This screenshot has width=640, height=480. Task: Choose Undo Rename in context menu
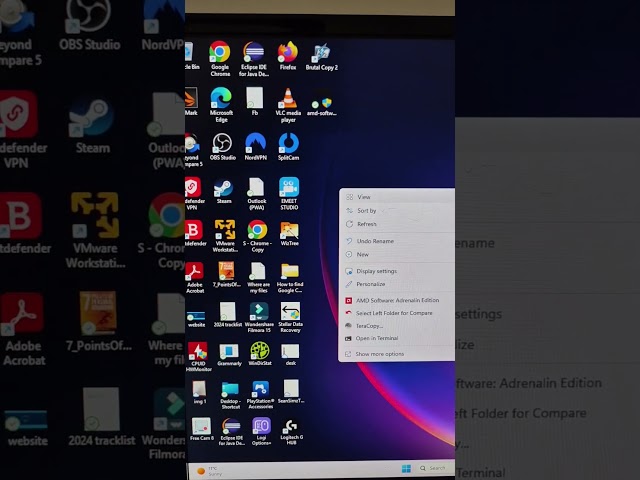click(397, 241)
